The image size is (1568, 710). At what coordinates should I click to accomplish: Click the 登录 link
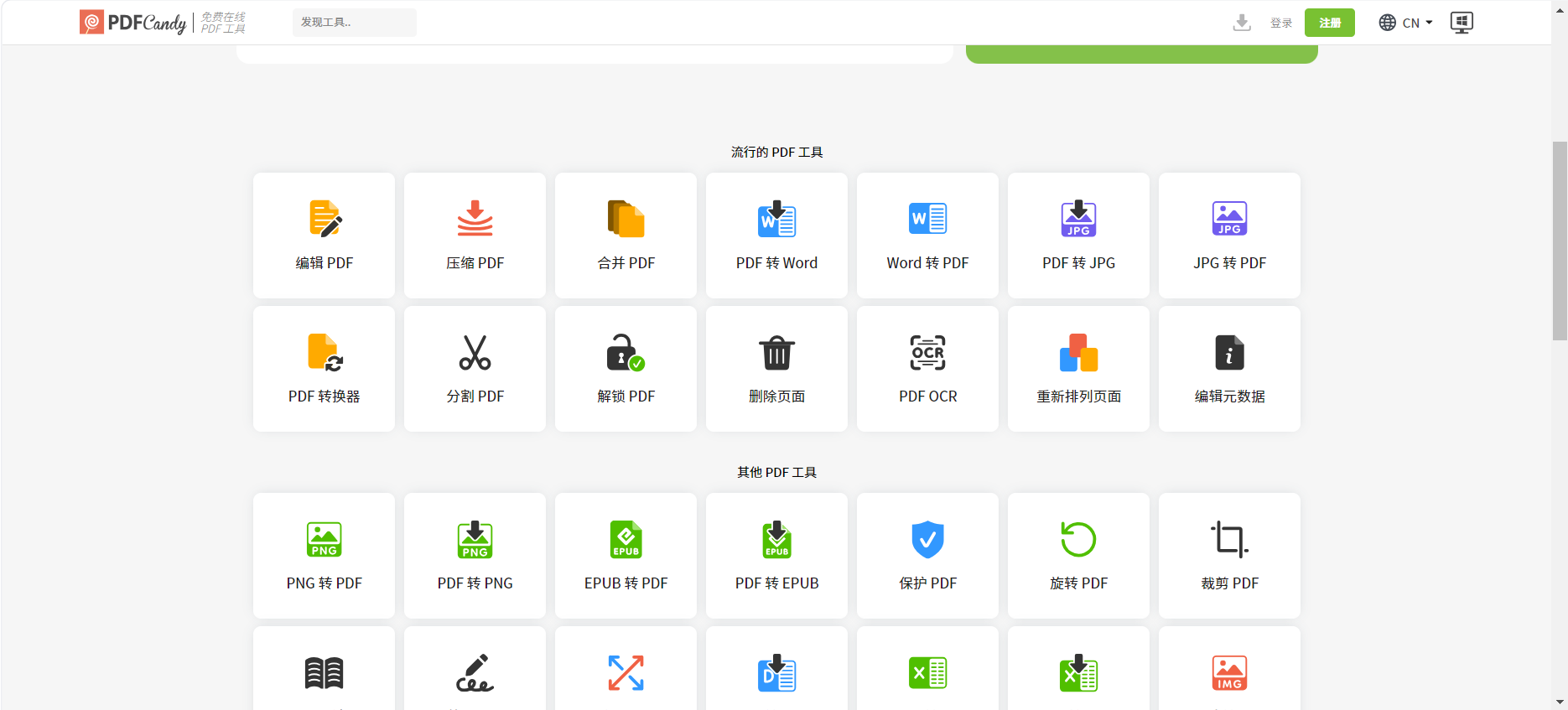click(x=1280, y=23)
